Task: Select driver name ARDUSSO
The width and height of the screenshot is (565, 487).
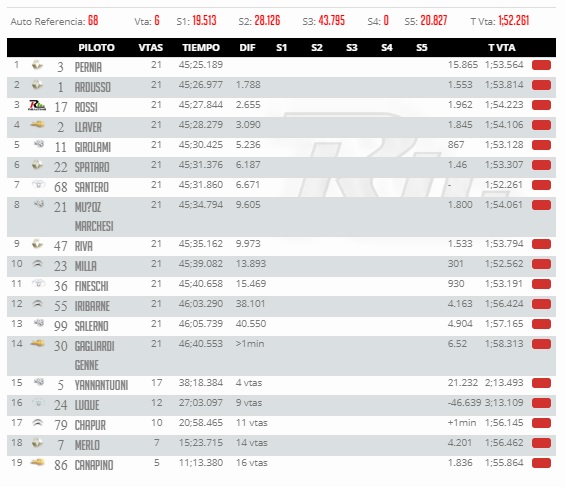Action: [93, 87]
